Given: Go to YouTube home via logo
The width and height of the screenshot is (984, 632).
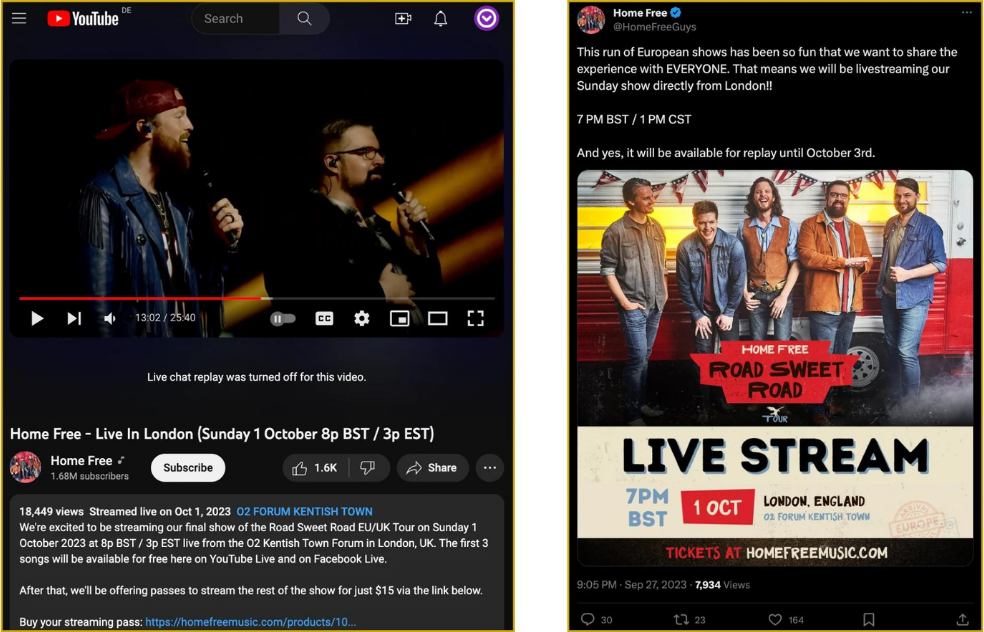Looking at the screenshot, I should click(x=83, y=19).
